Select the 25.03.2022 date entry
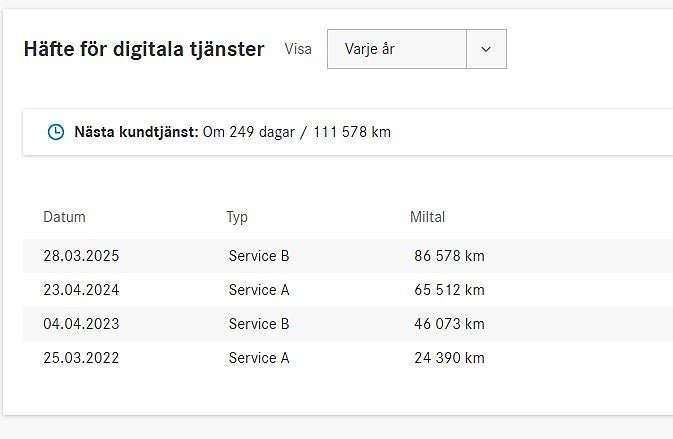 (x=81, y=358)
